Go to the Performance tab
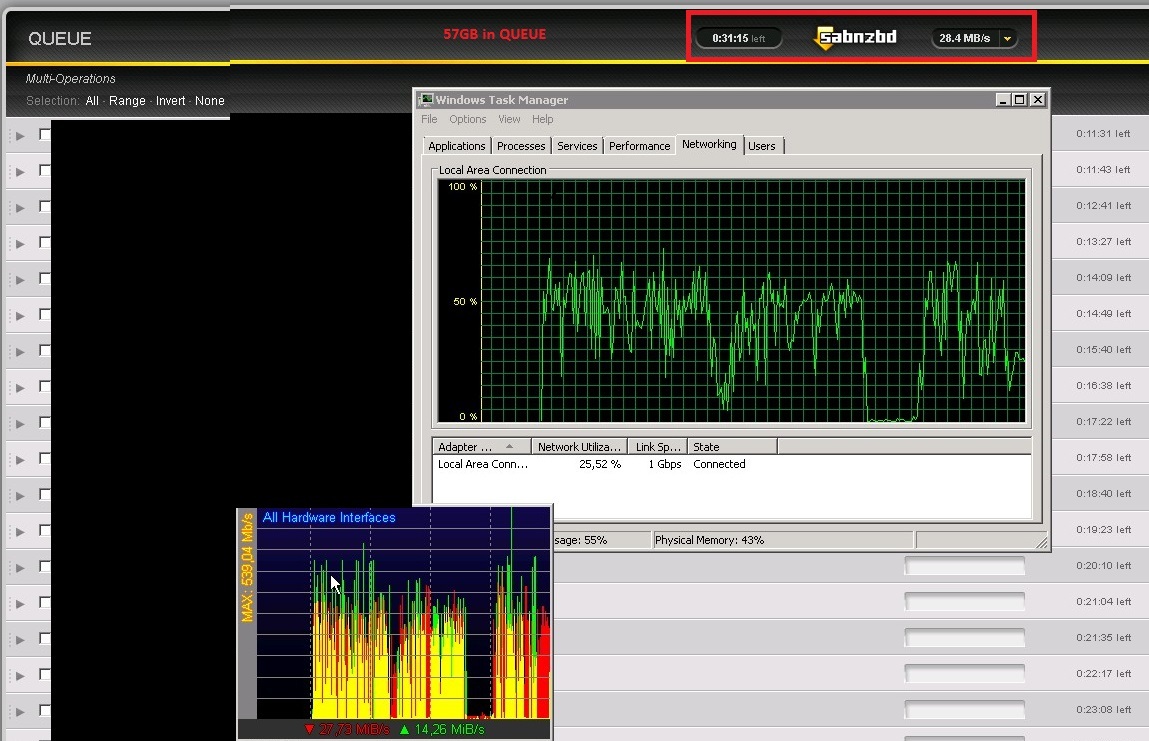The image size is (1149, 741). pos(640,146)
